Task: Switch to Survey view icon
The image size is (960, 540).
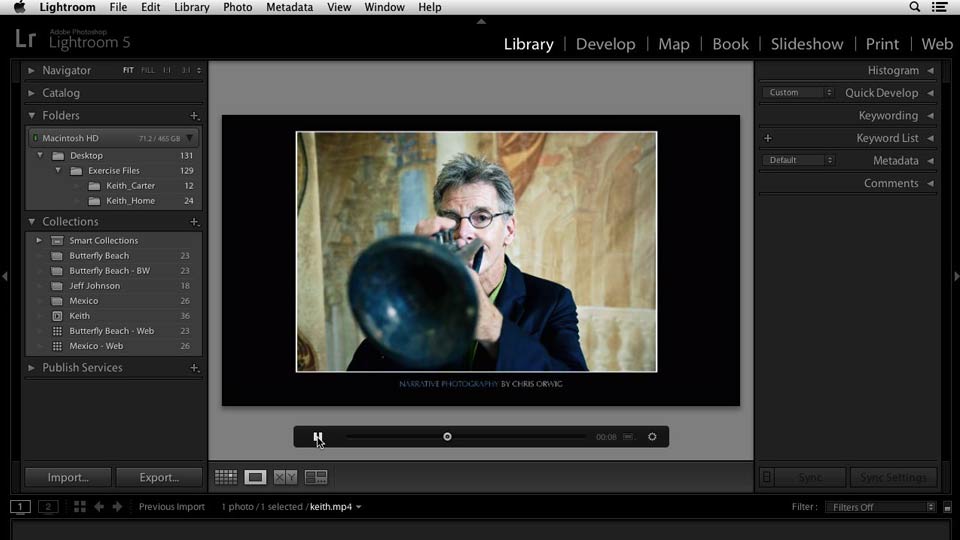Action: tap(316, 477)
